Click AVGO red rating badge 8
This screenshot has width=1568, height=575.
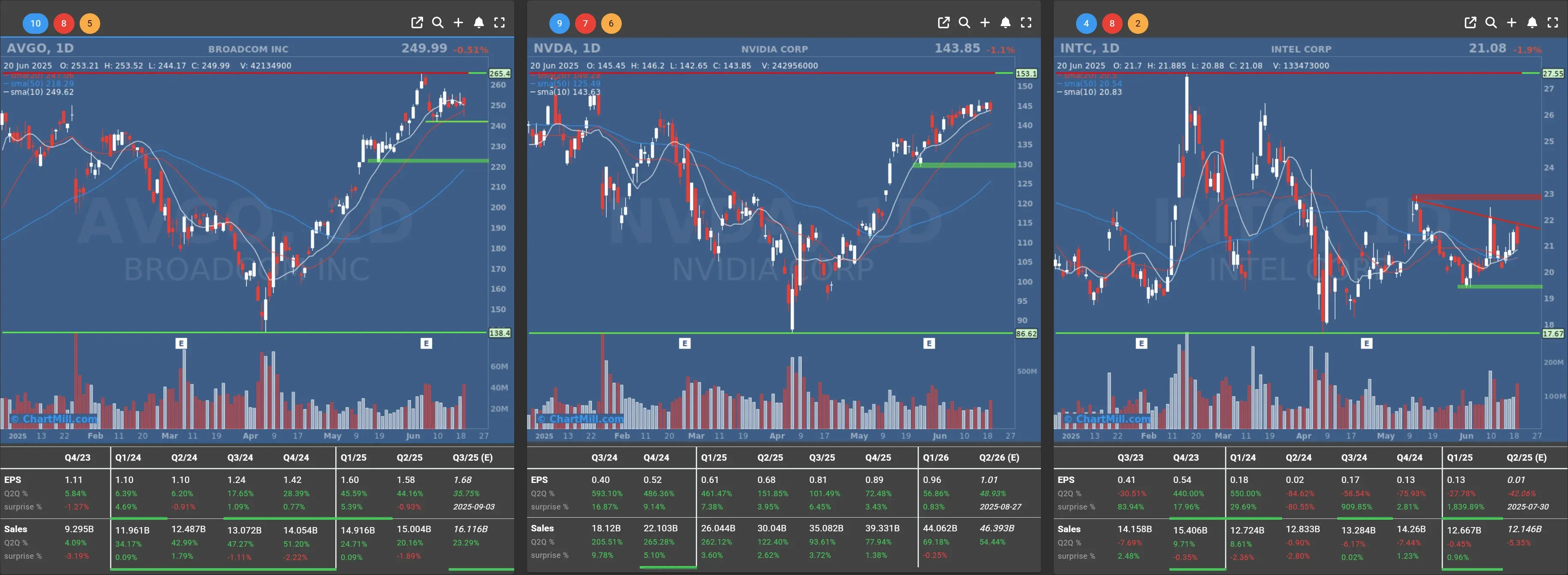point(64,23)
